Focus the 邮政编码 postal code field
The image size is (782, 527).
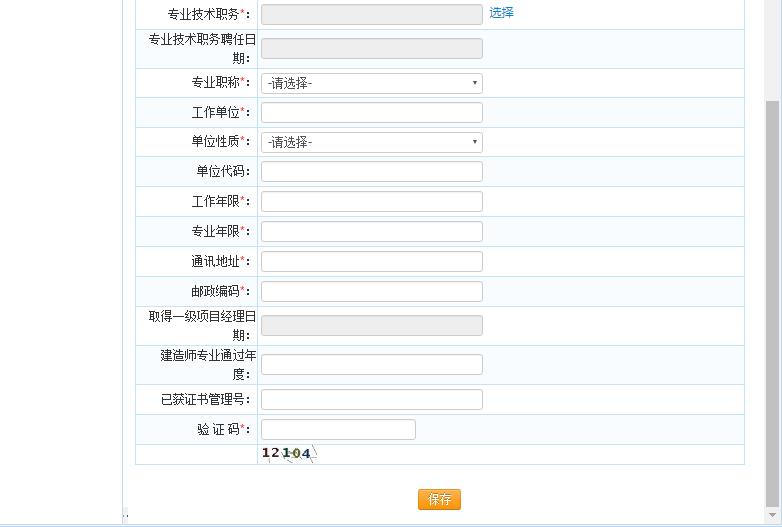pos(371,291)
